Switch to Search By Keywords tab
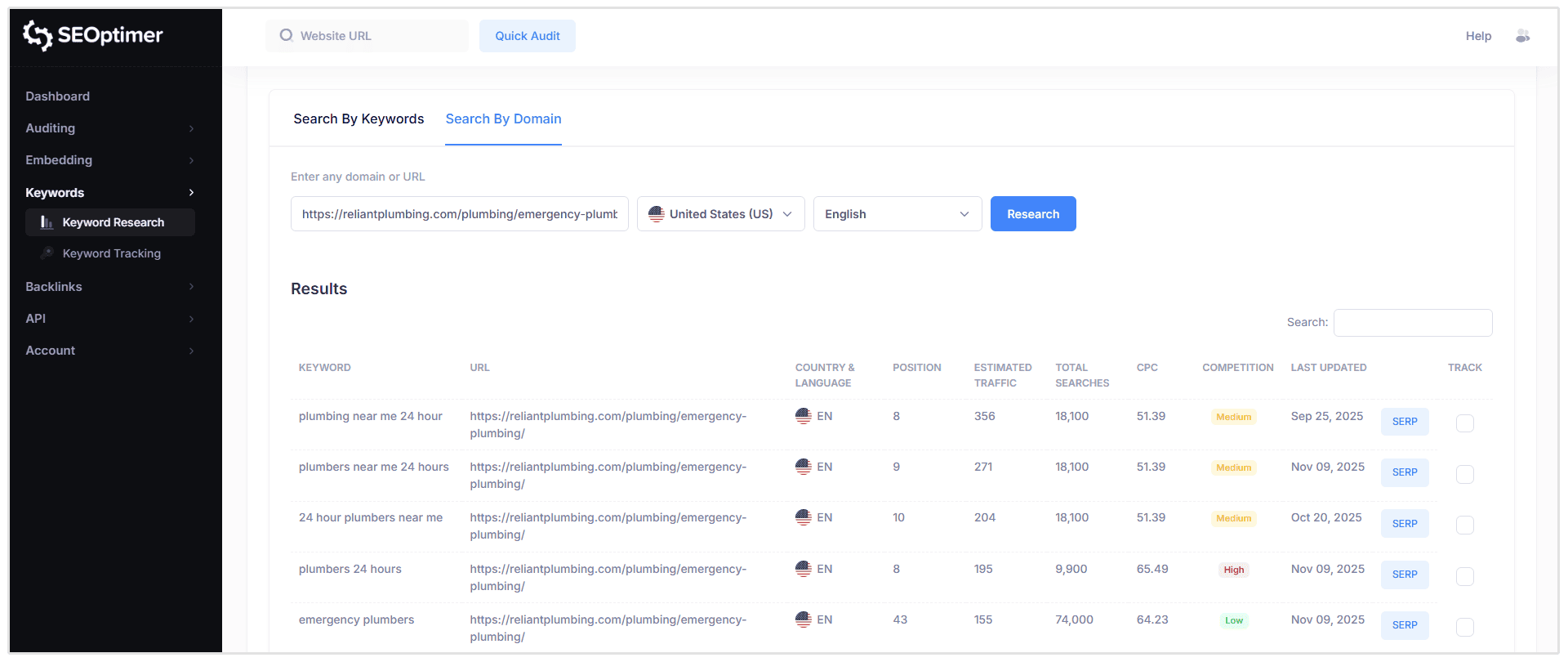This screenshot has height=662, width=1568. click(x=359, y=119)
